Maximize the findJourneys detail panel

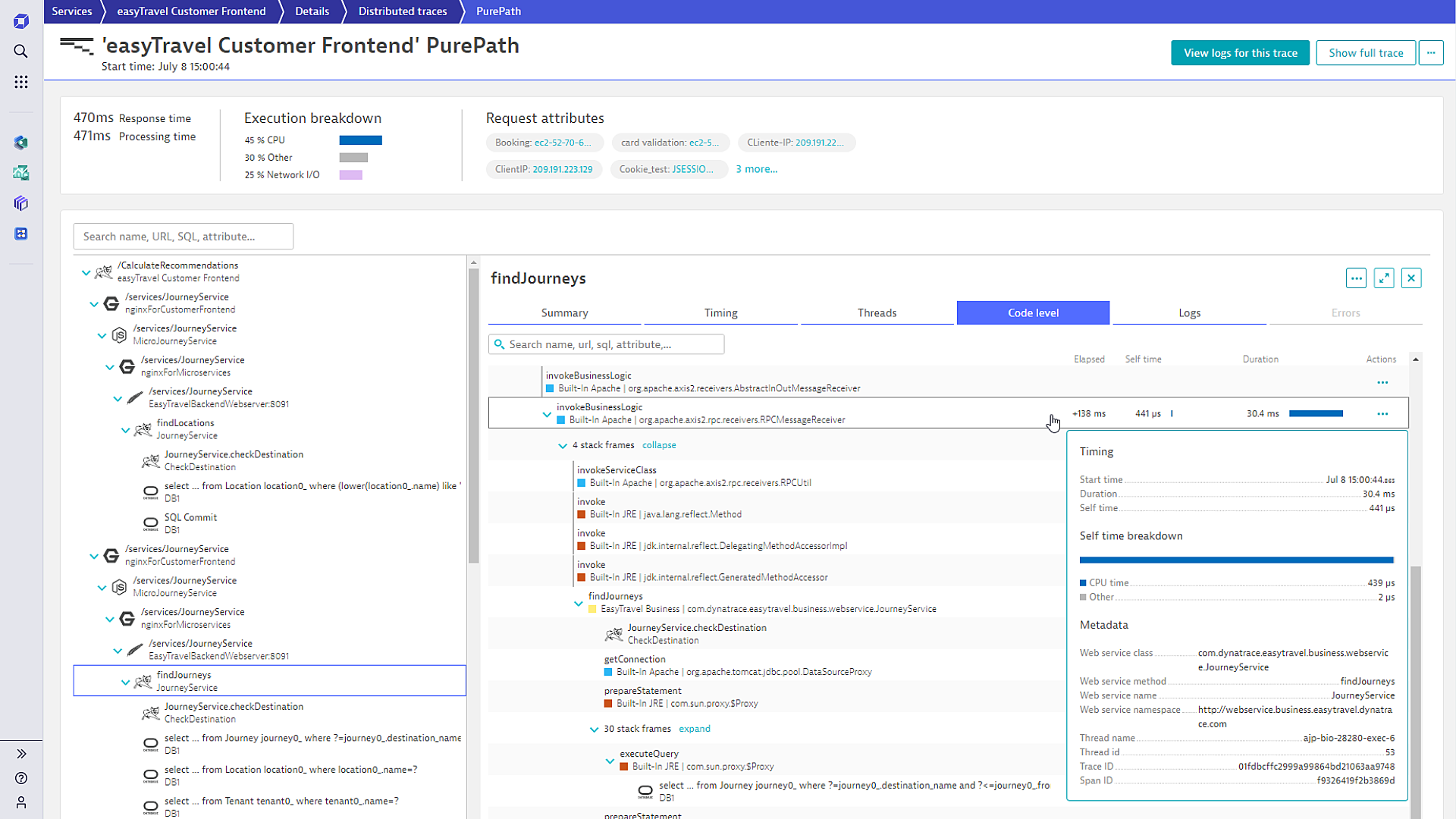[1384, 278]
